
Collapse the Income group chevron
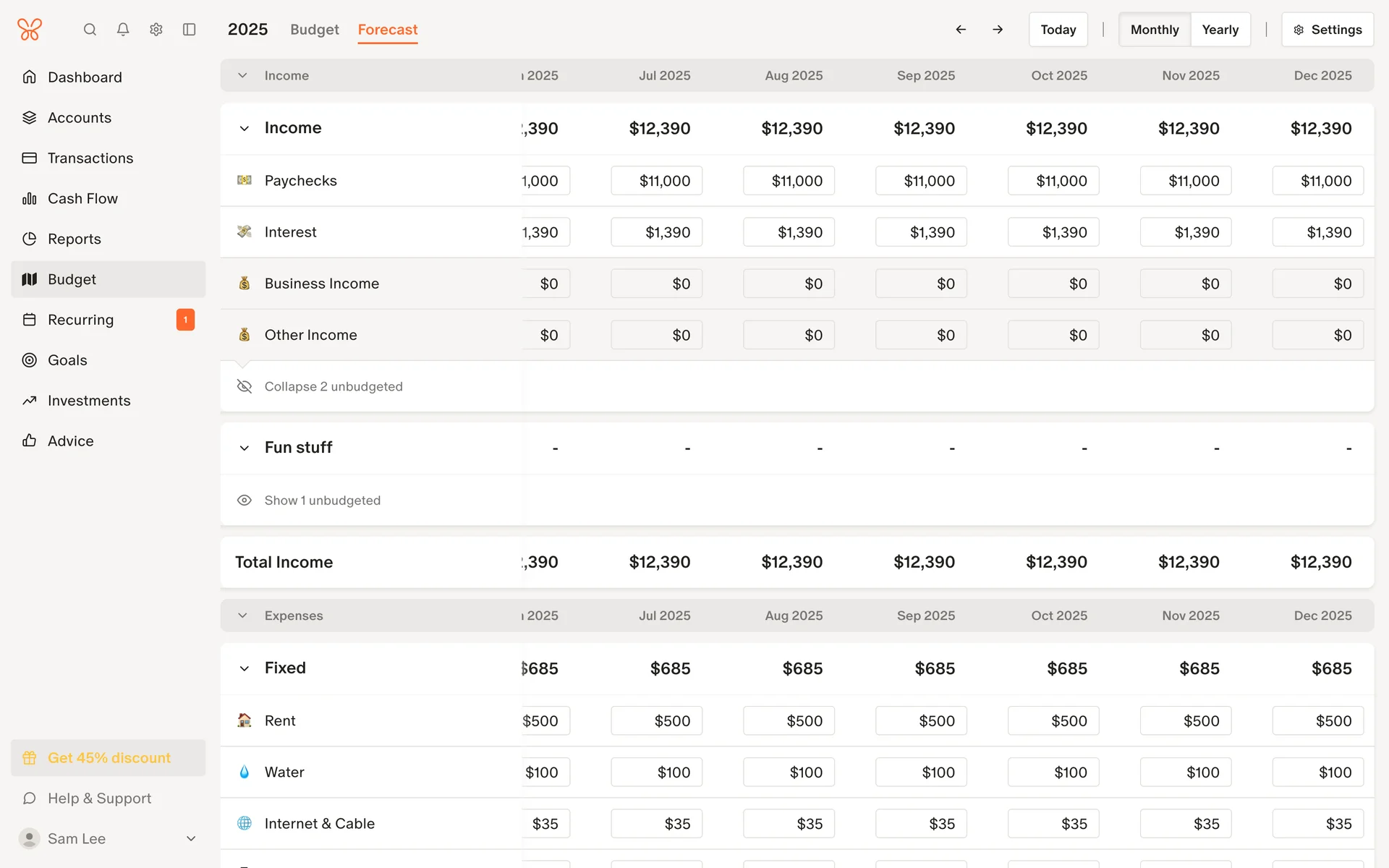(245, 129)
